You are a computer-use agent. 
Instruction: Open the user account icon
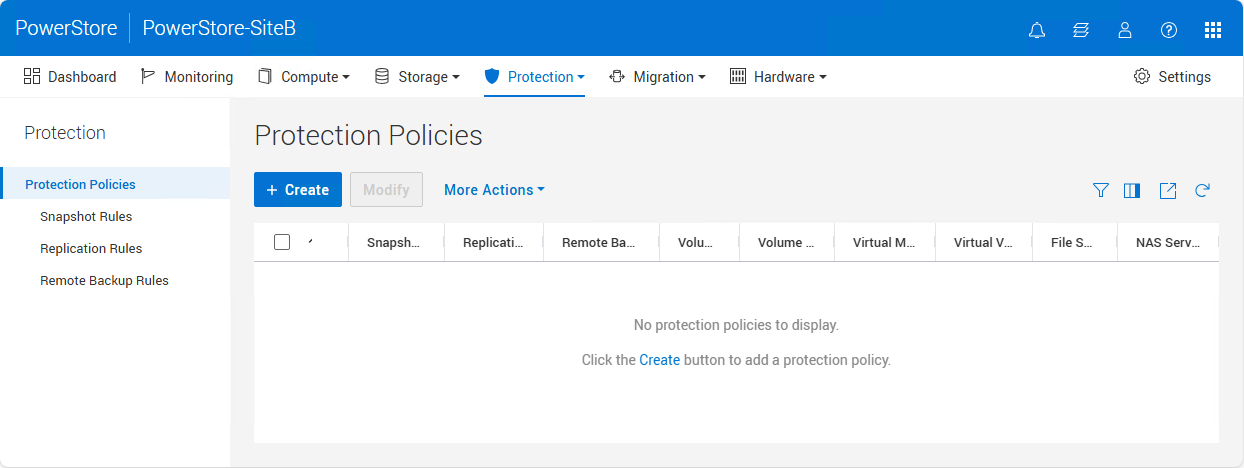(1125, 30)
